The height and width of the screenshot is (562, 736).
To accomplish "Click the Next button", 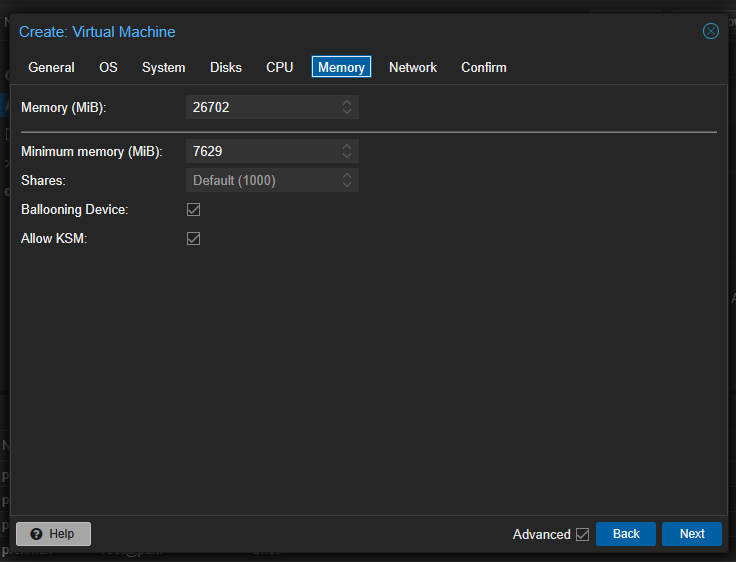I will pyautogui.click(x=692, y=534).
